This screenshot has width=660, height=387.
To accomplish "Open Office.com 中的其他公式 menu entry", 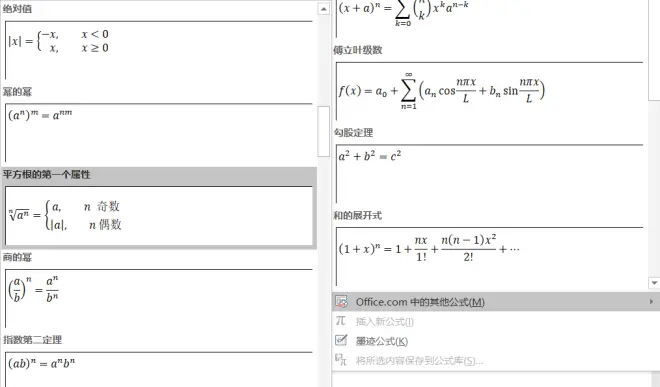I will [496, 302].
